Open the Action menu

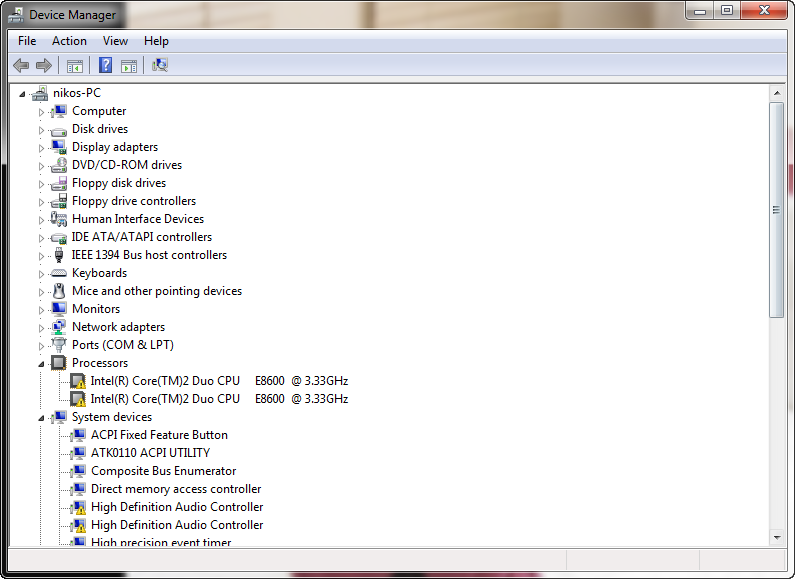[x=69, y=41]
